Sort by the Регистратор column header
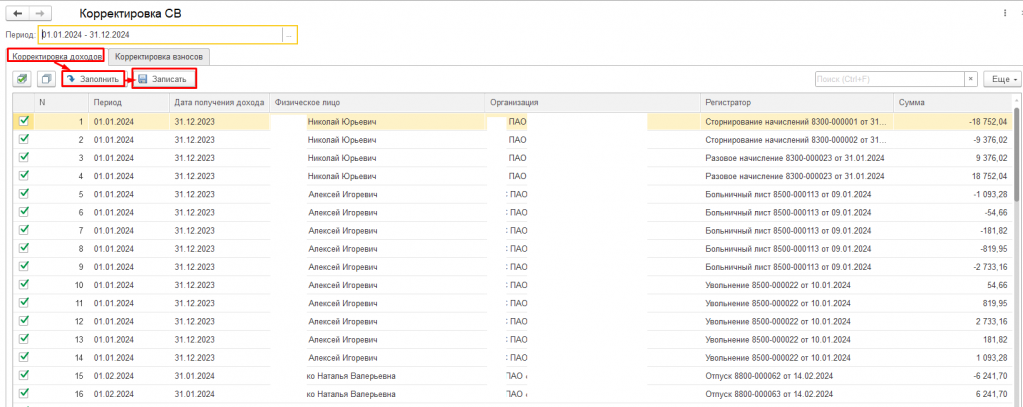 pos(795,102)
